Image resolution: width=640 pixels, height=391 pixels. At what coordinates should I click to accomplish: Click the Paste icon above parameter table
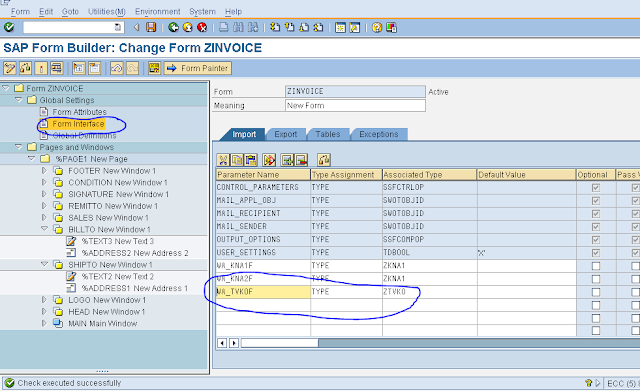click(251, 160)
